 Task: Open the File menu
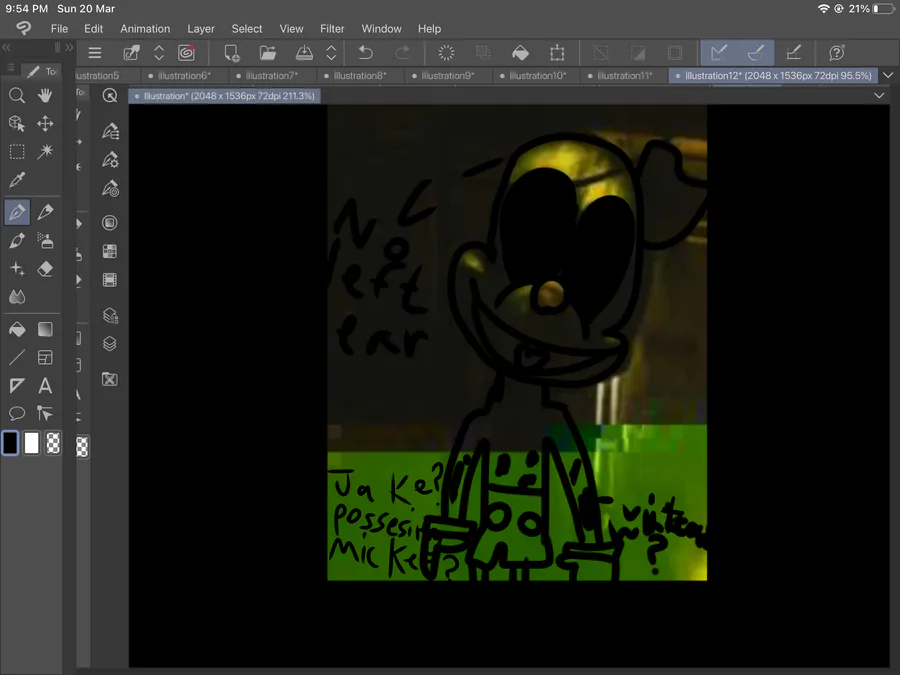59,29
